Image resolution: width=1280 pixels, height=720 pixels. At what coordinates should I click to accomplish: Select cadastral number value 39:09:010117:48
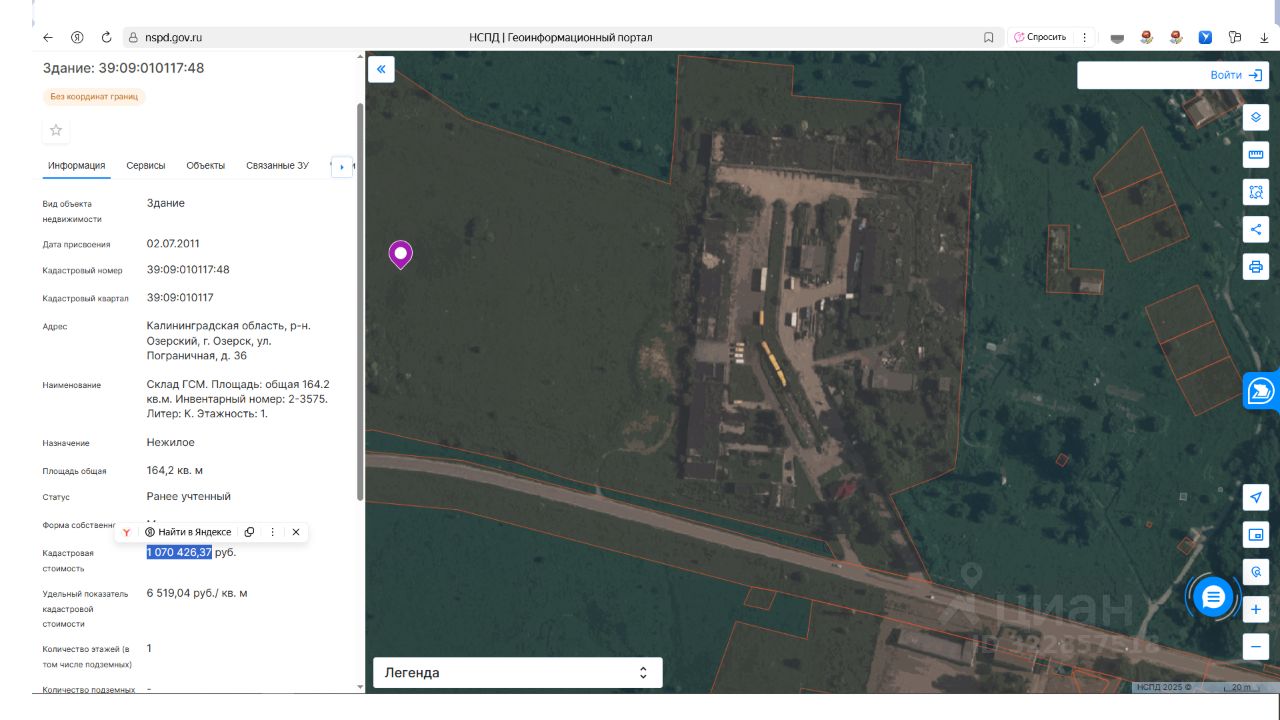pos(188,270)
